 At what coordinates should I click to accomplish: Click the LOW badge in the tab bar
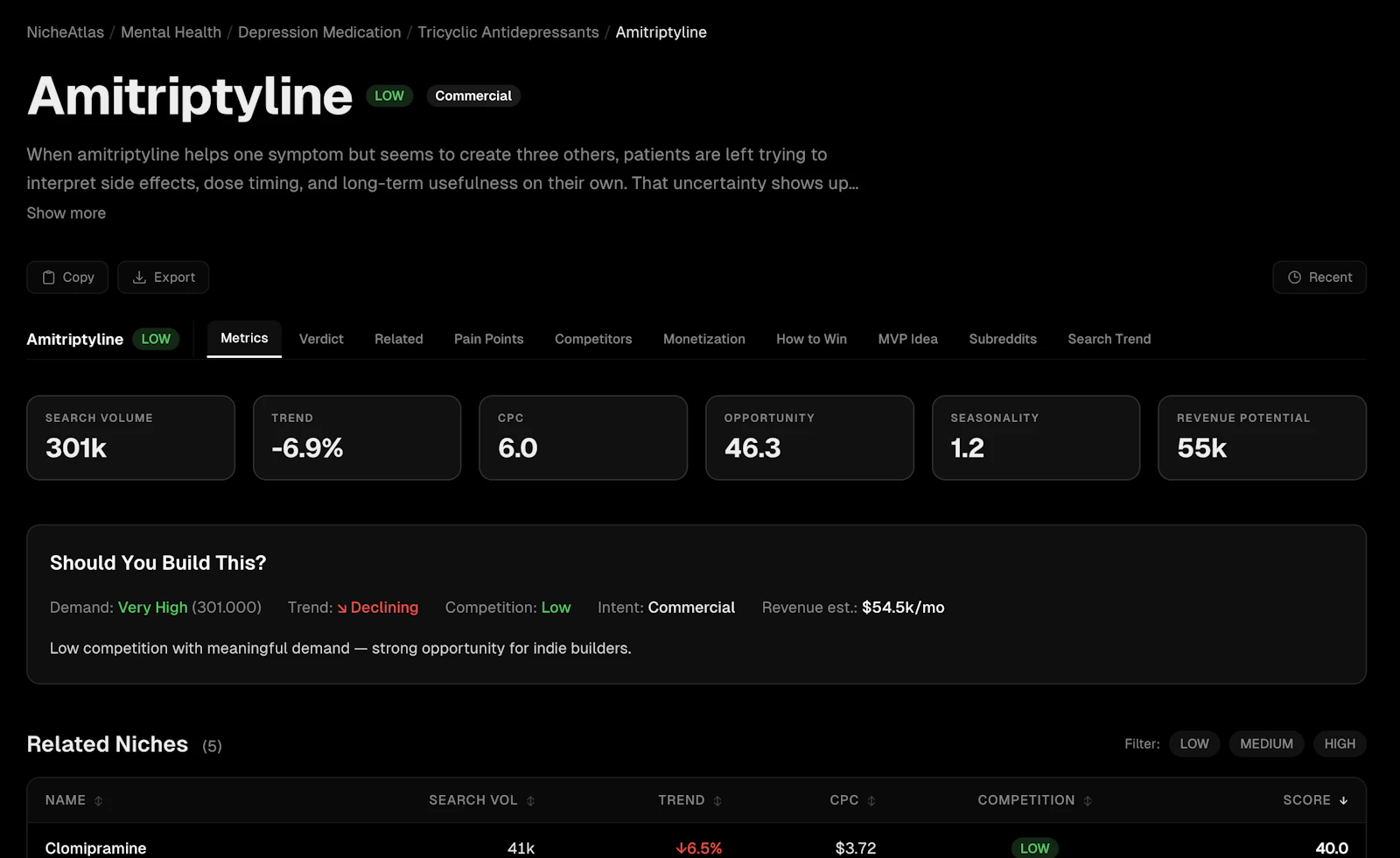point(156,339)
